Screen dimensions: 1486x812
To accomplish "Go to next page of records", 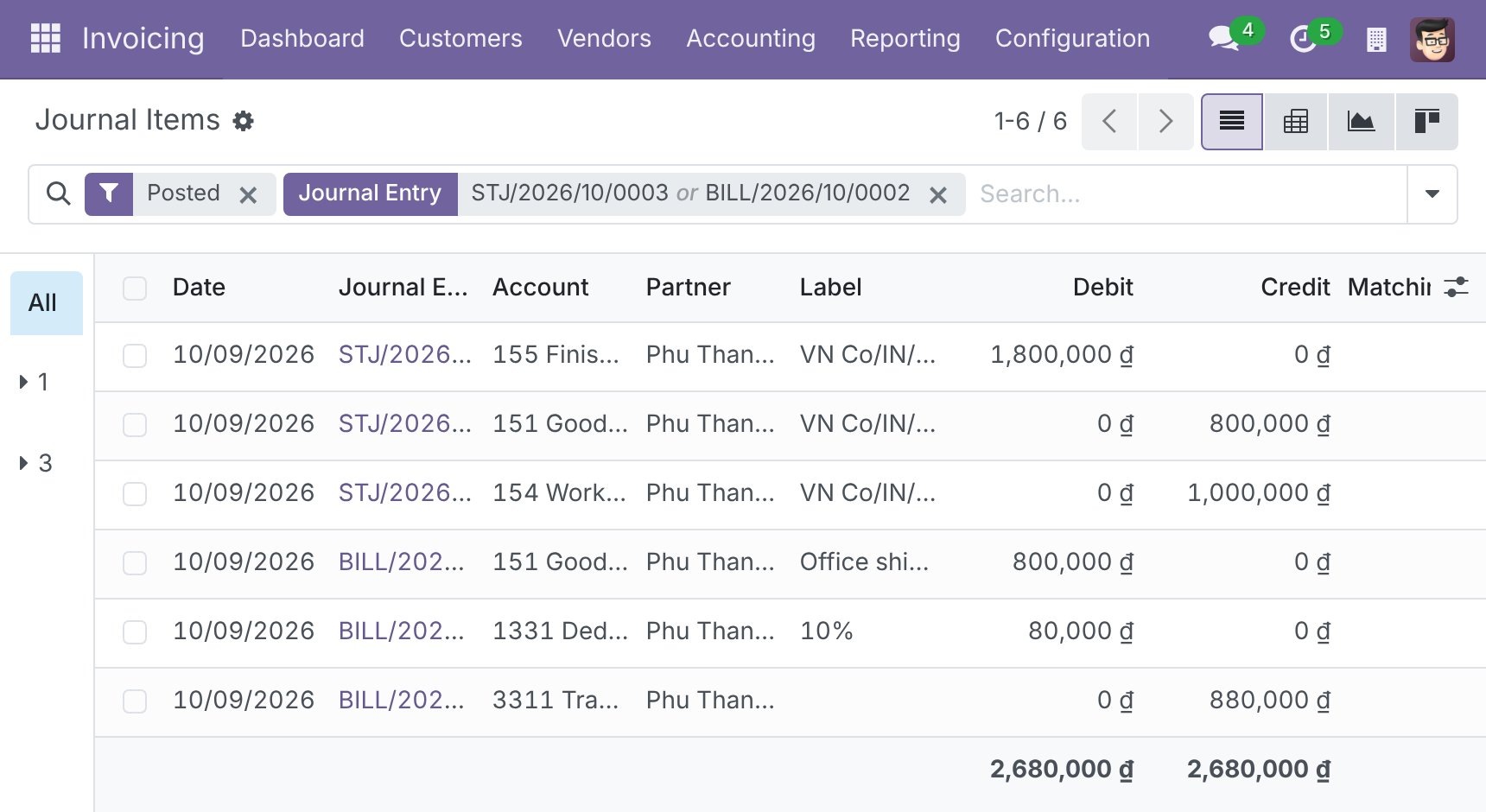I will click(1165, 121).
